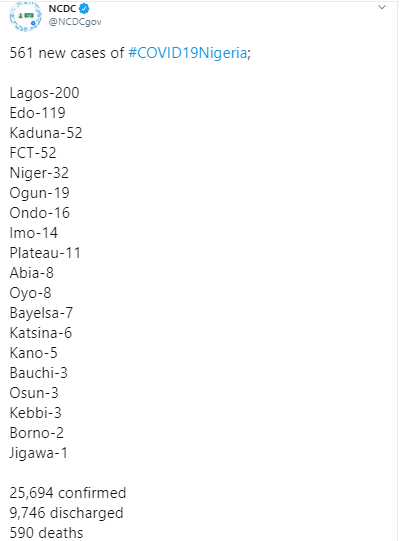The width and height of the screenshot is (403, 541).
Task: Select the Lagos-200 line
Action: coord(45,93)
